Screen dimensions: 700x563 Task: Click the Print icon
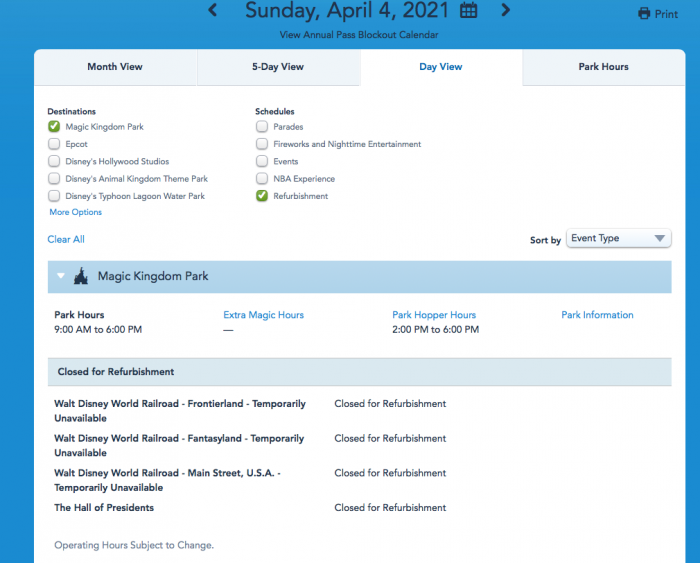(644, 14)
